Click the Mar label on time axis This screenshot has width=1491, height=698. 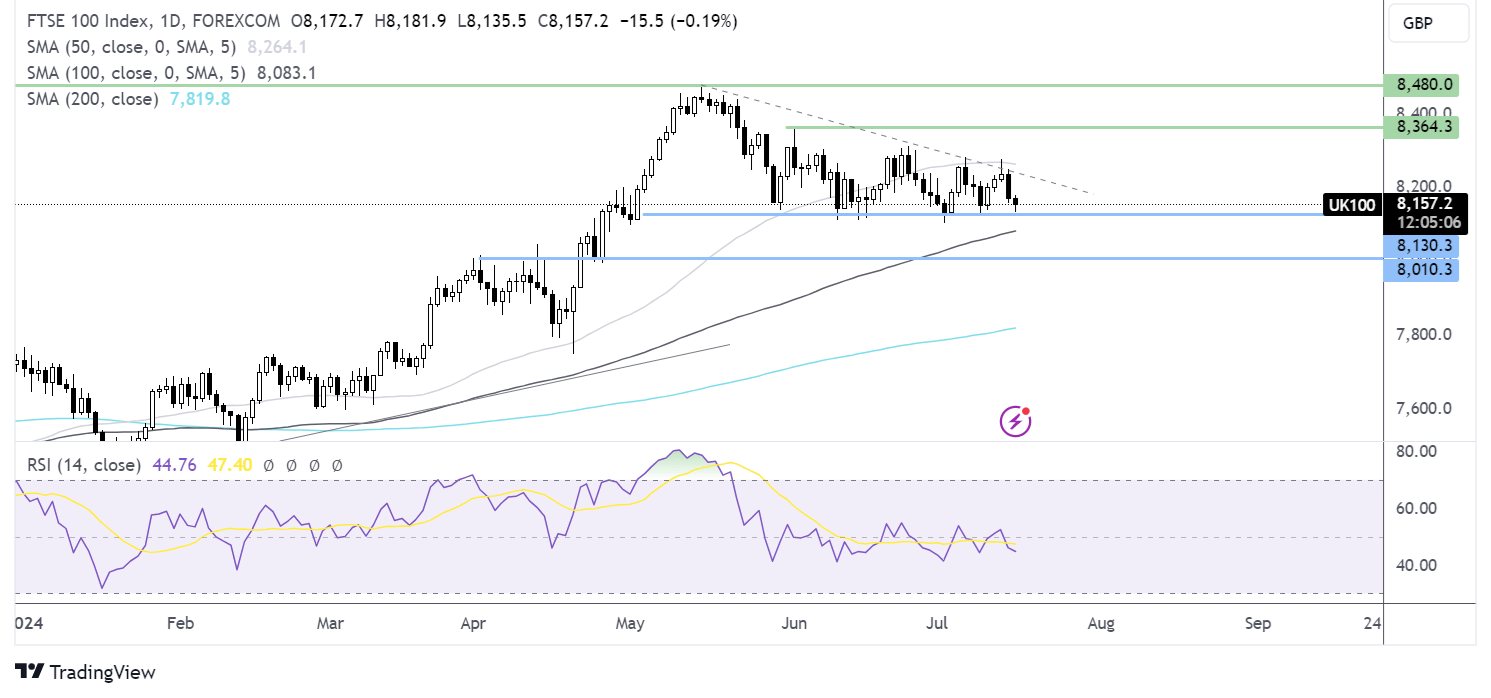[x=330, y=624]
